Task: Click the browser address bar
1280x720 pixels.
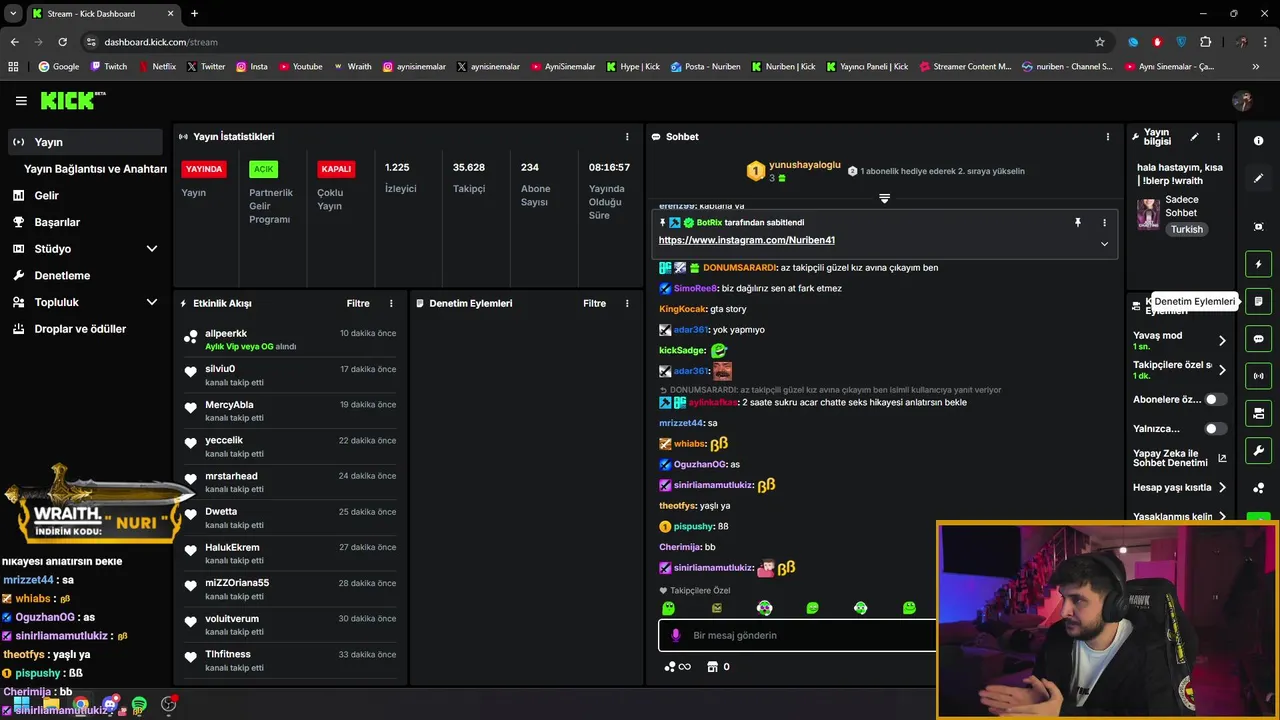Action: pos(590,42)
